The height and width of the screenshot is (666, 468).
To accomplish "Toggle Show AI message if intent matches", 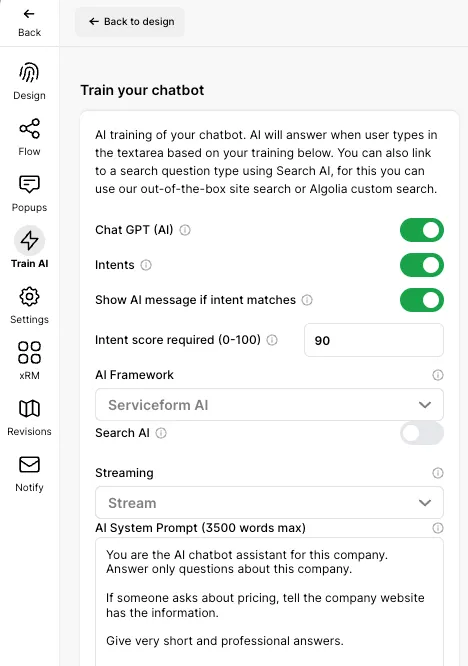I will (x=422, y=300).
